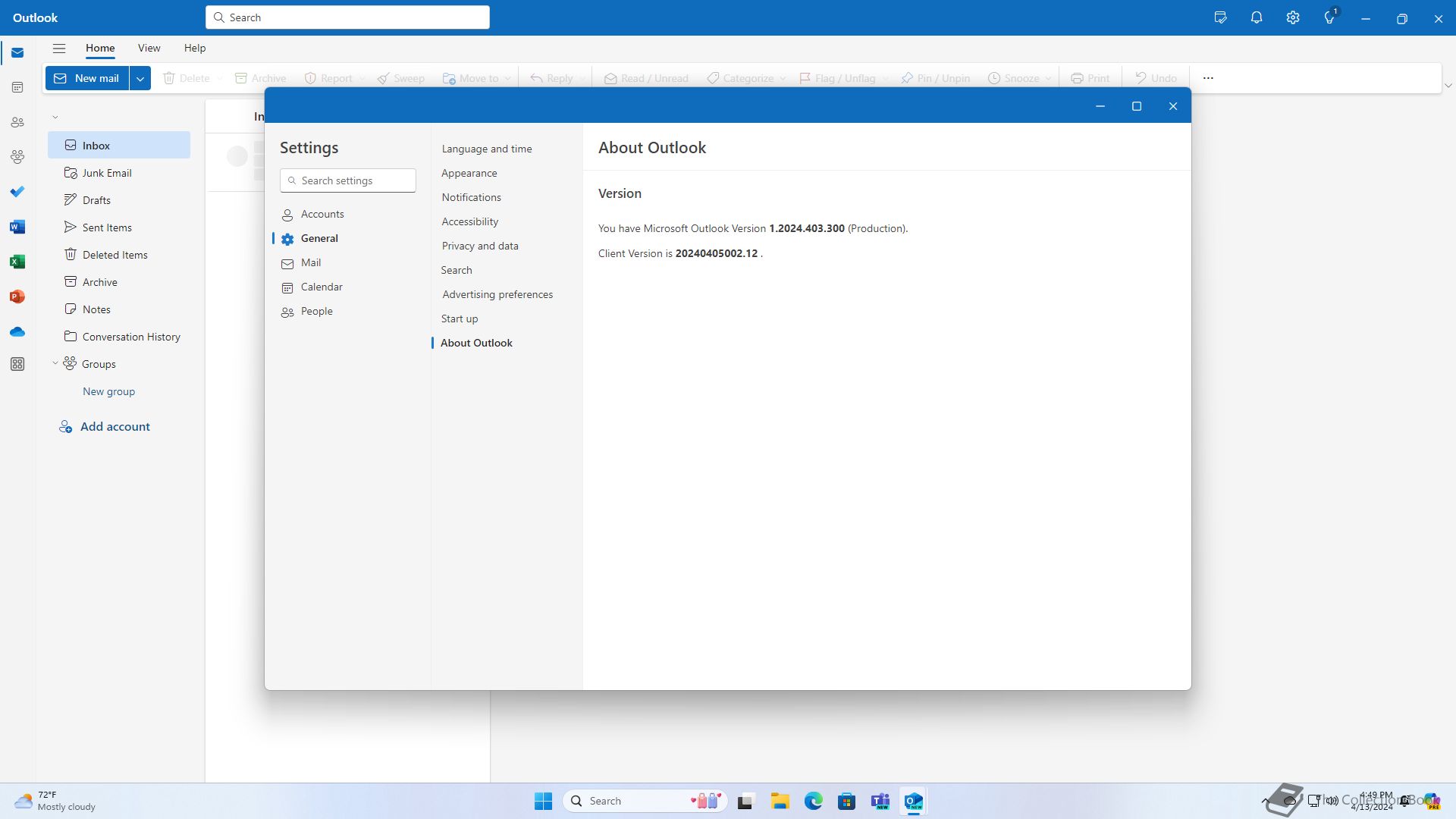Expand the ribbon with right-edge chevron
This screenshot has height=819, width=1456.
point(1448,86)
